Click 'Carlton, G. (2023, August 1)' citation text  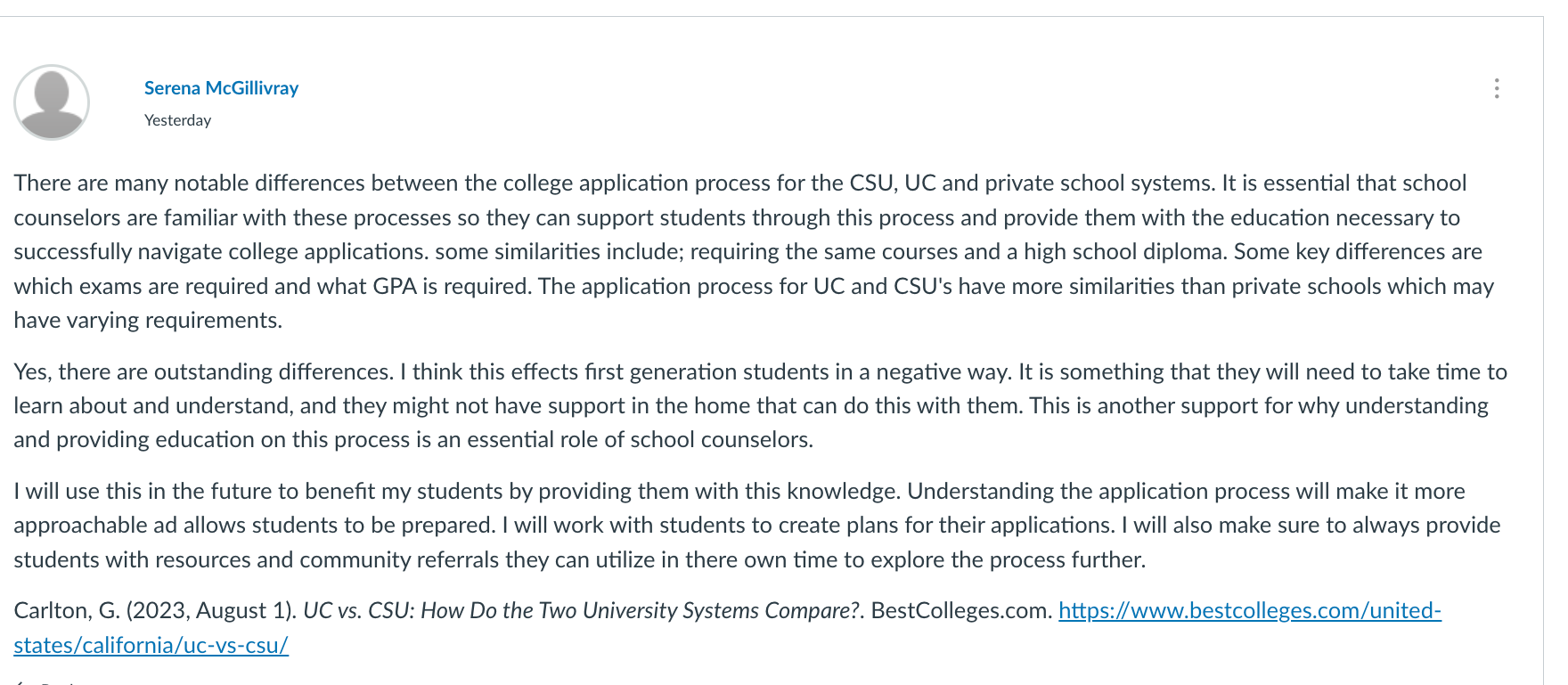154,610
